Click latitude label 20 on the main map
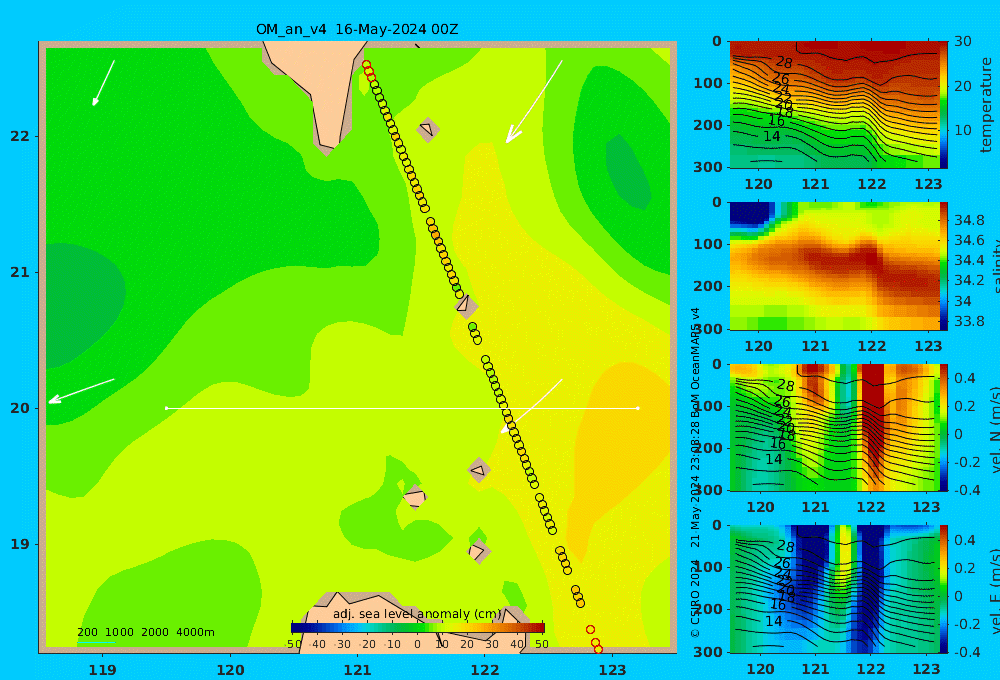The width and height of the screenshot is (1000, 680). coord(20,408)
